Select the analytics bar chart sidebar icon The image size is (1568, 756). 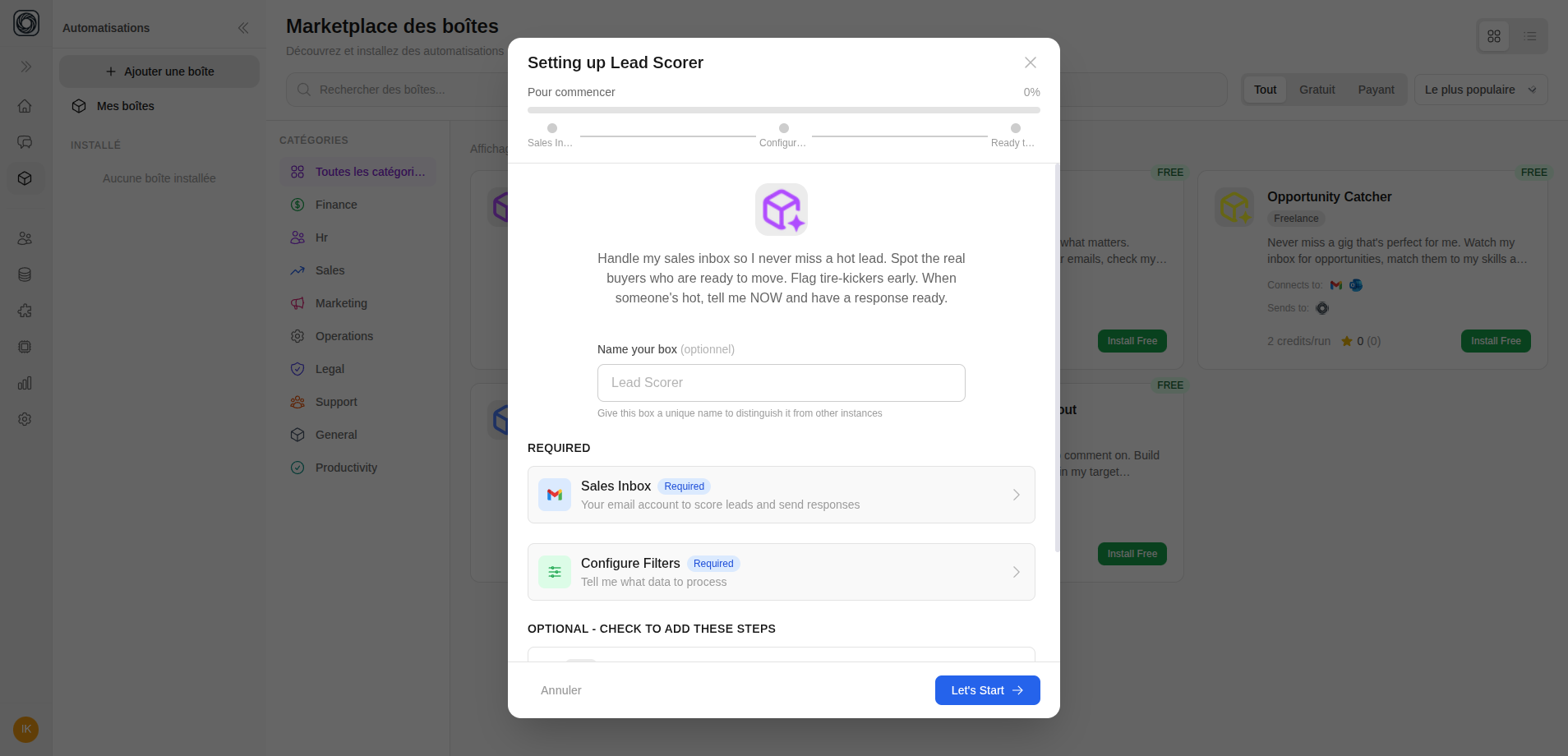(x=25, y=383)
